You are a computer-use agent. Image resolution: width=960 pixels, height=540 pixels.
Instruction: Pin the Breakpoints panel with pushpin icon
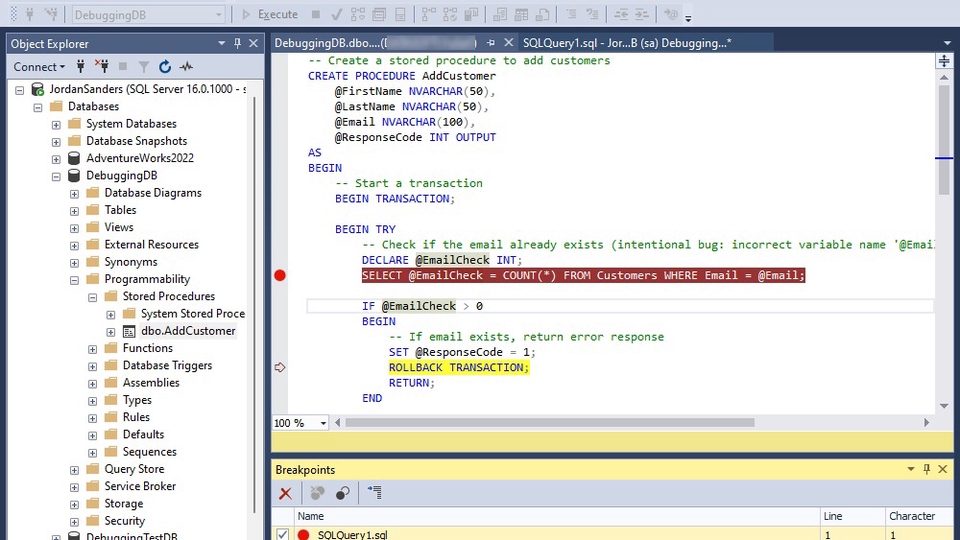click(x=927, y=469)
